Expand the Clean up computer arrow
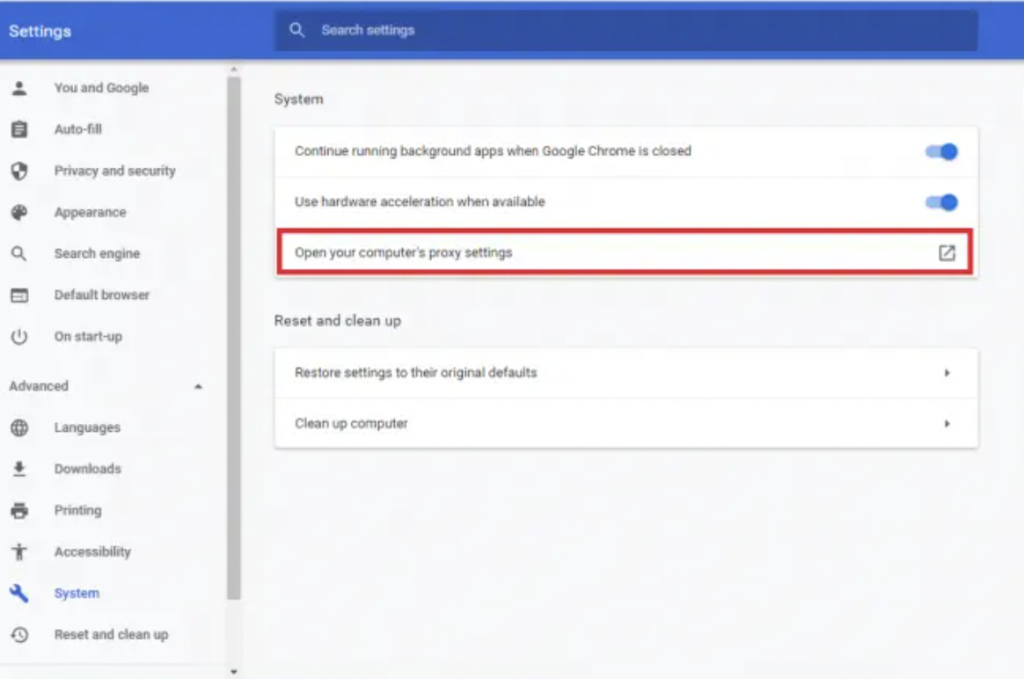Image resolution: width=1024 pixels, height=679 pixels. click(x=947, y=424)
